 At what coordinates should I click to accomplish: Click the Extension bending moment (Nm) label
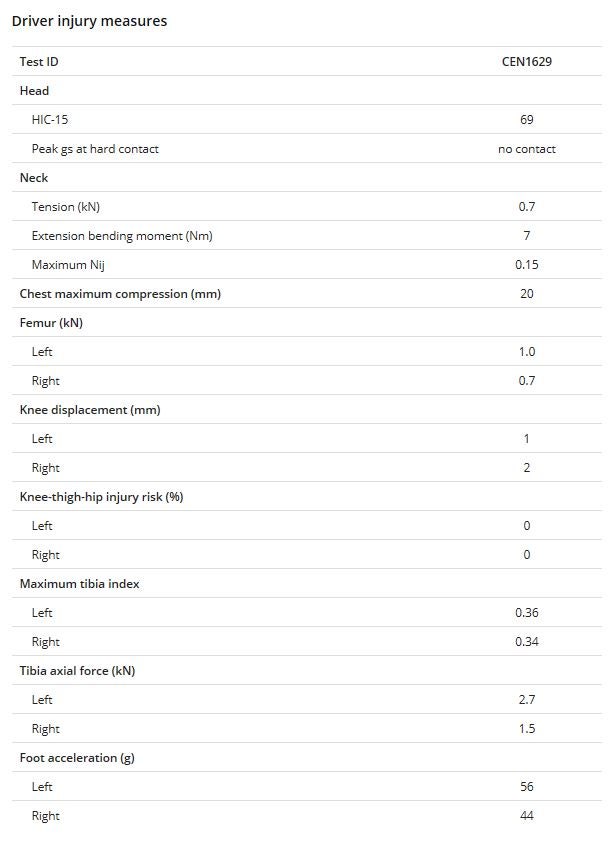pyautogui.click(x=122, y=236)
